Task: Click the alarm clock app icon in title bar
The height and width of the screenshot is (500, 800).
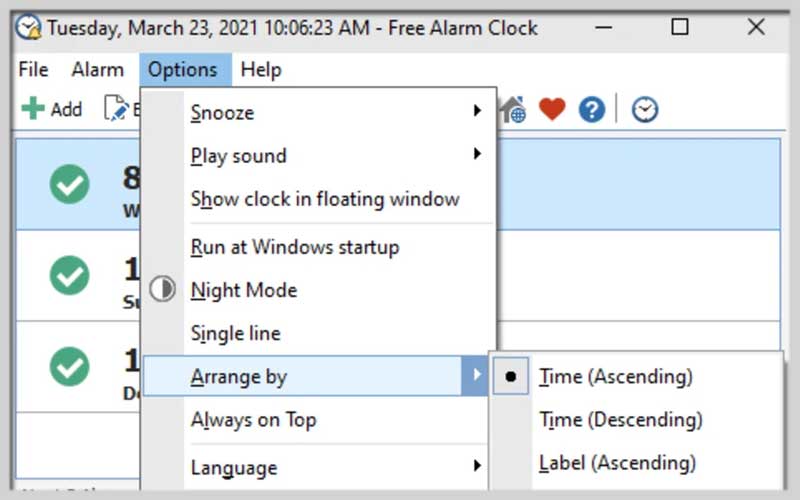Action: (x=28, y=27)
